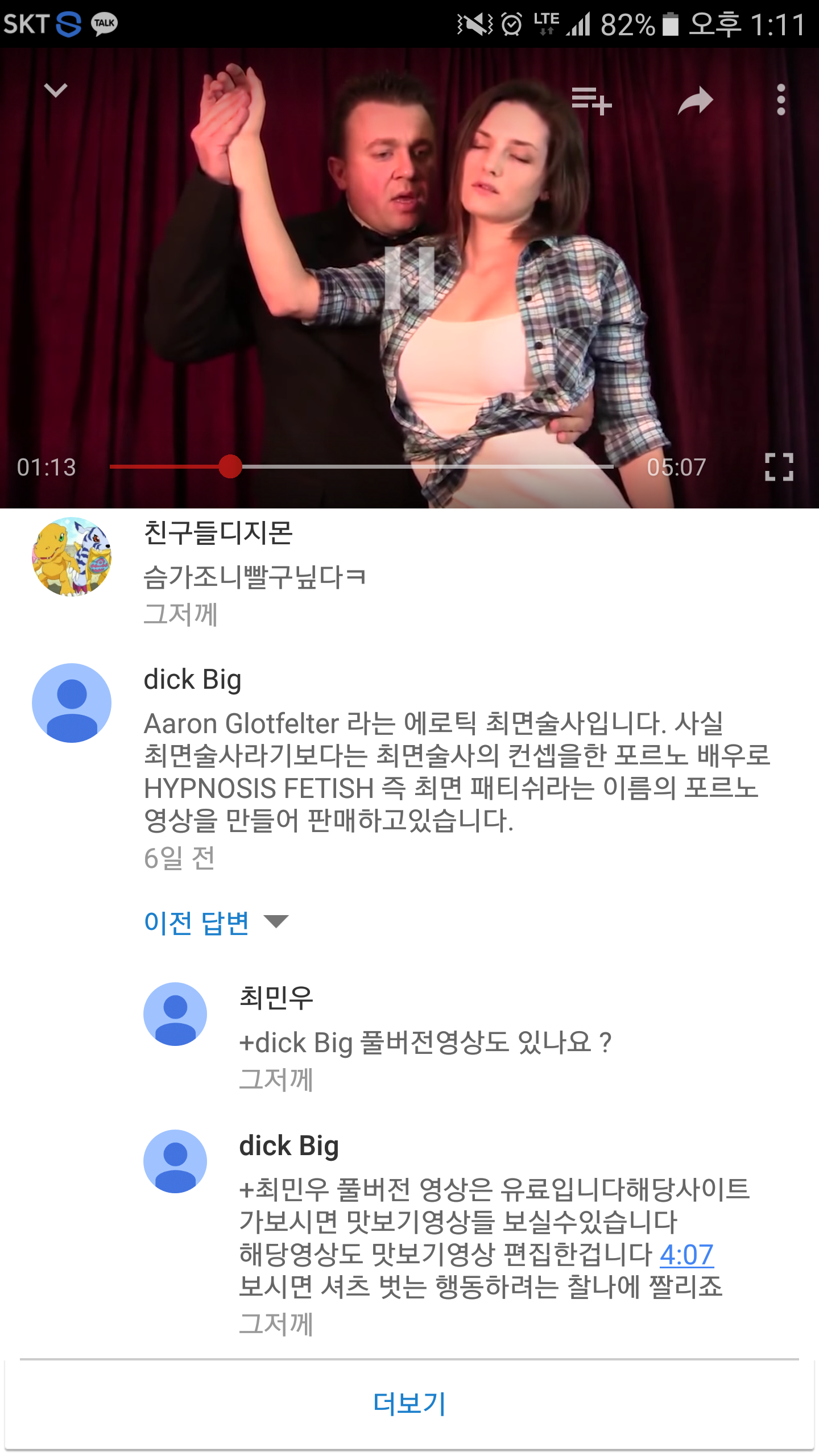Minimize video with the down chevron

coord(56,90)
